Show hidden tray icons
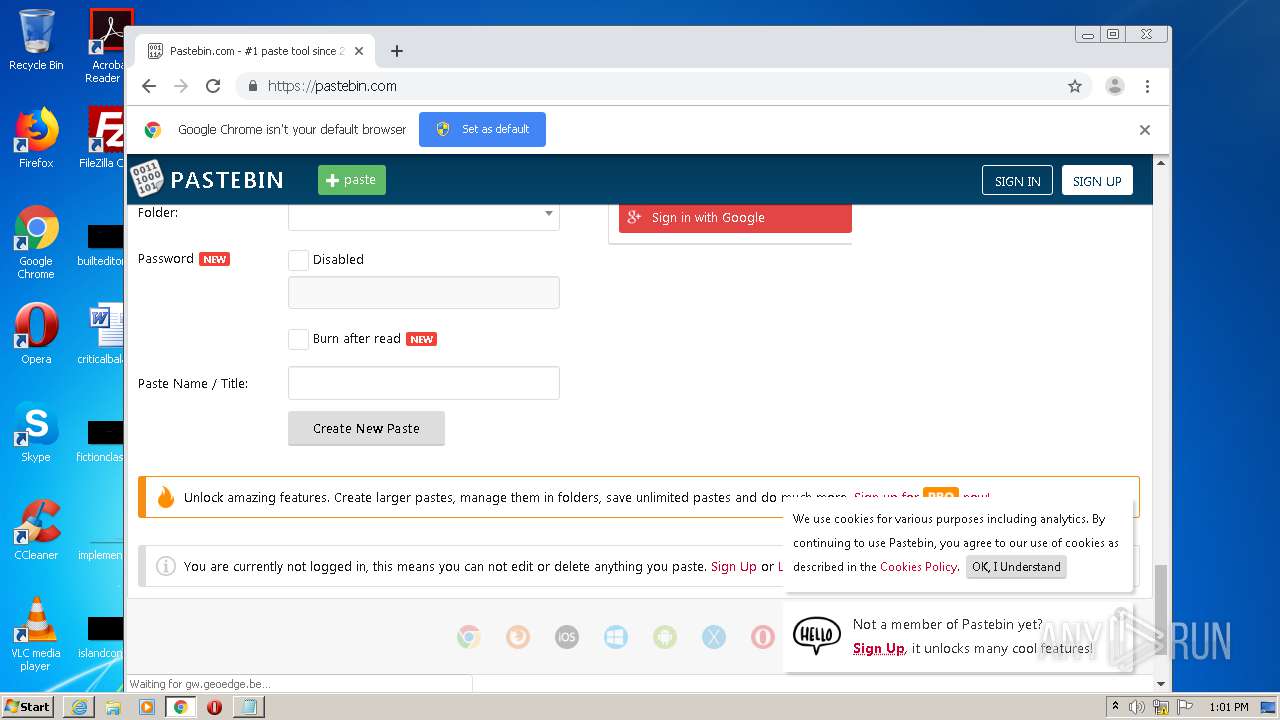The image size is (1280, 720). tap(1115, 707)
